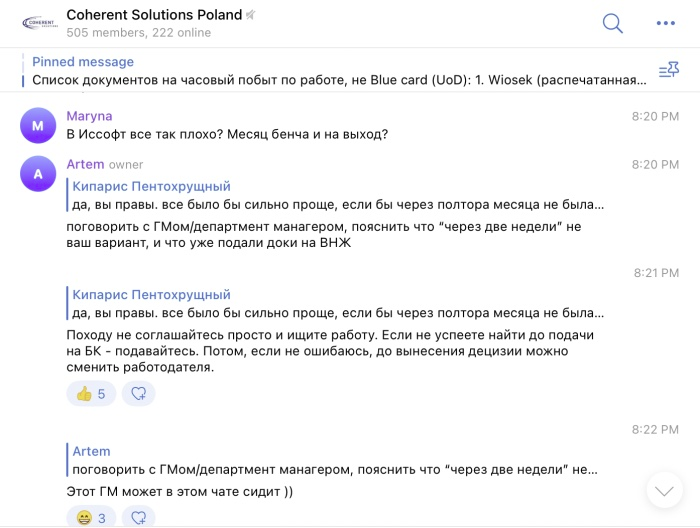The height and width of the screenshot is (528, 700).
Task: Open Coherent Solutions Poland group info
Action: coord(154,14)
